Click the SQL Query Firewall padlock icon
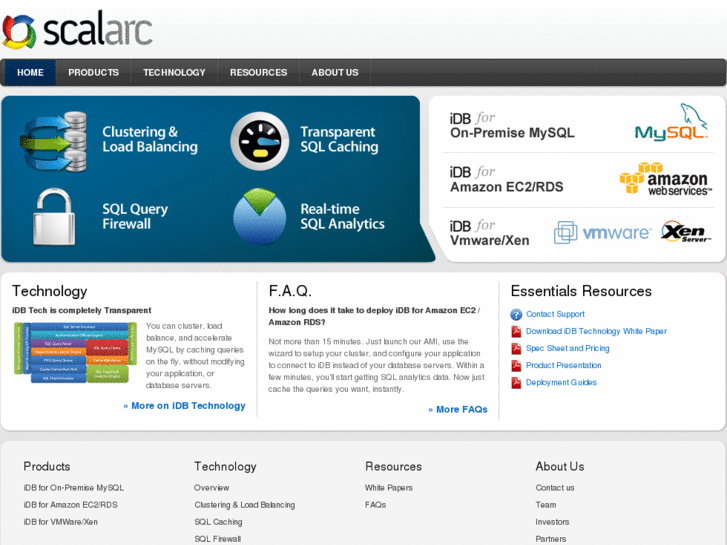727x545 pixels. point(54,216)
